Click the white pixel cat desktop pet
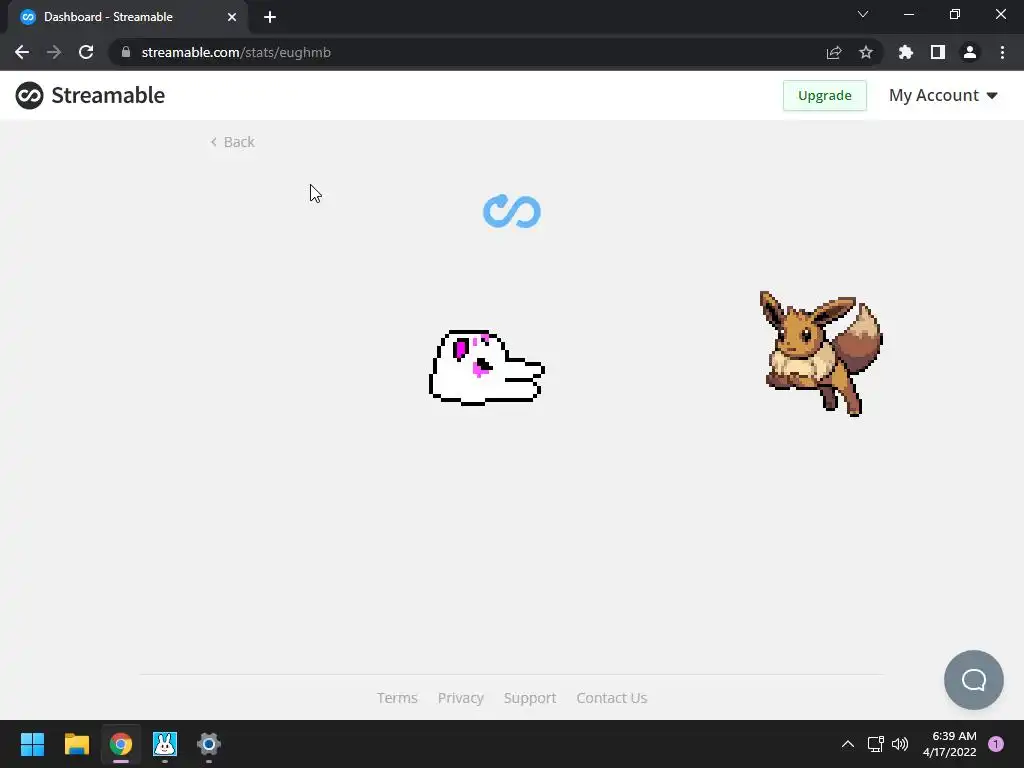 [x=487, y=368]
